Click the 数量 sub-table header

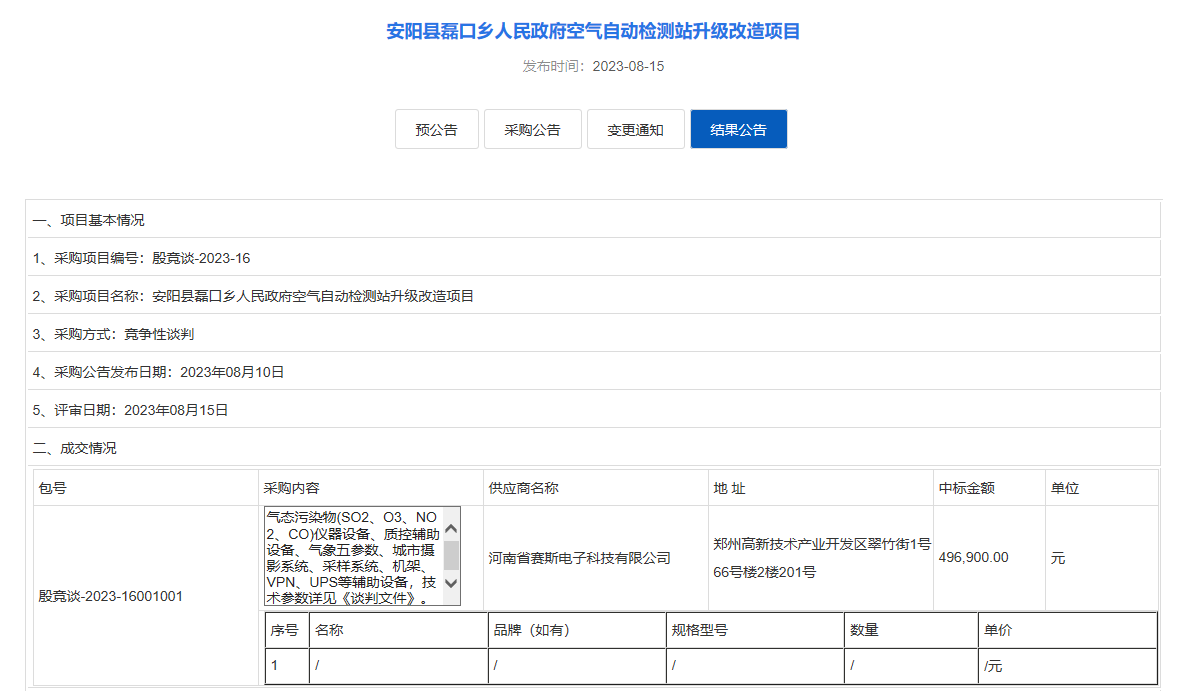(911, 630)
